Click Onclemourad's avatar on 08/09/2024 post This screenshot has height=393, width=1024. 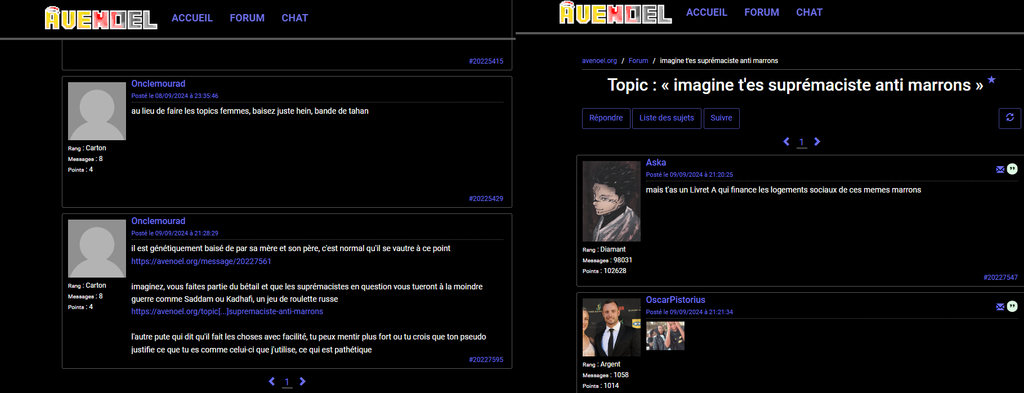coord(97,111)
